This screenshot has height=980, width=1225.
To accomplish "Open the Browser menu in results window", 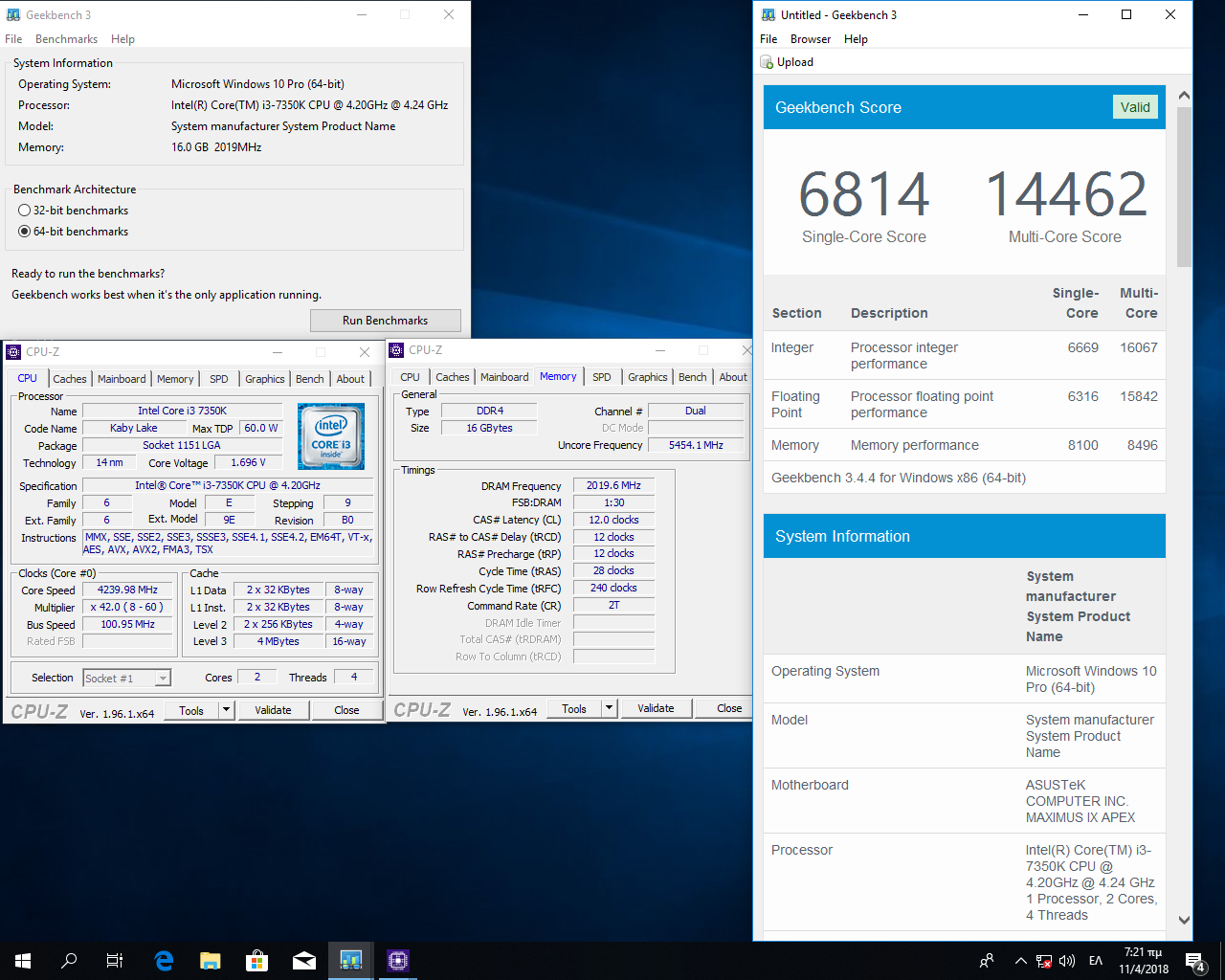I will 811,39.
